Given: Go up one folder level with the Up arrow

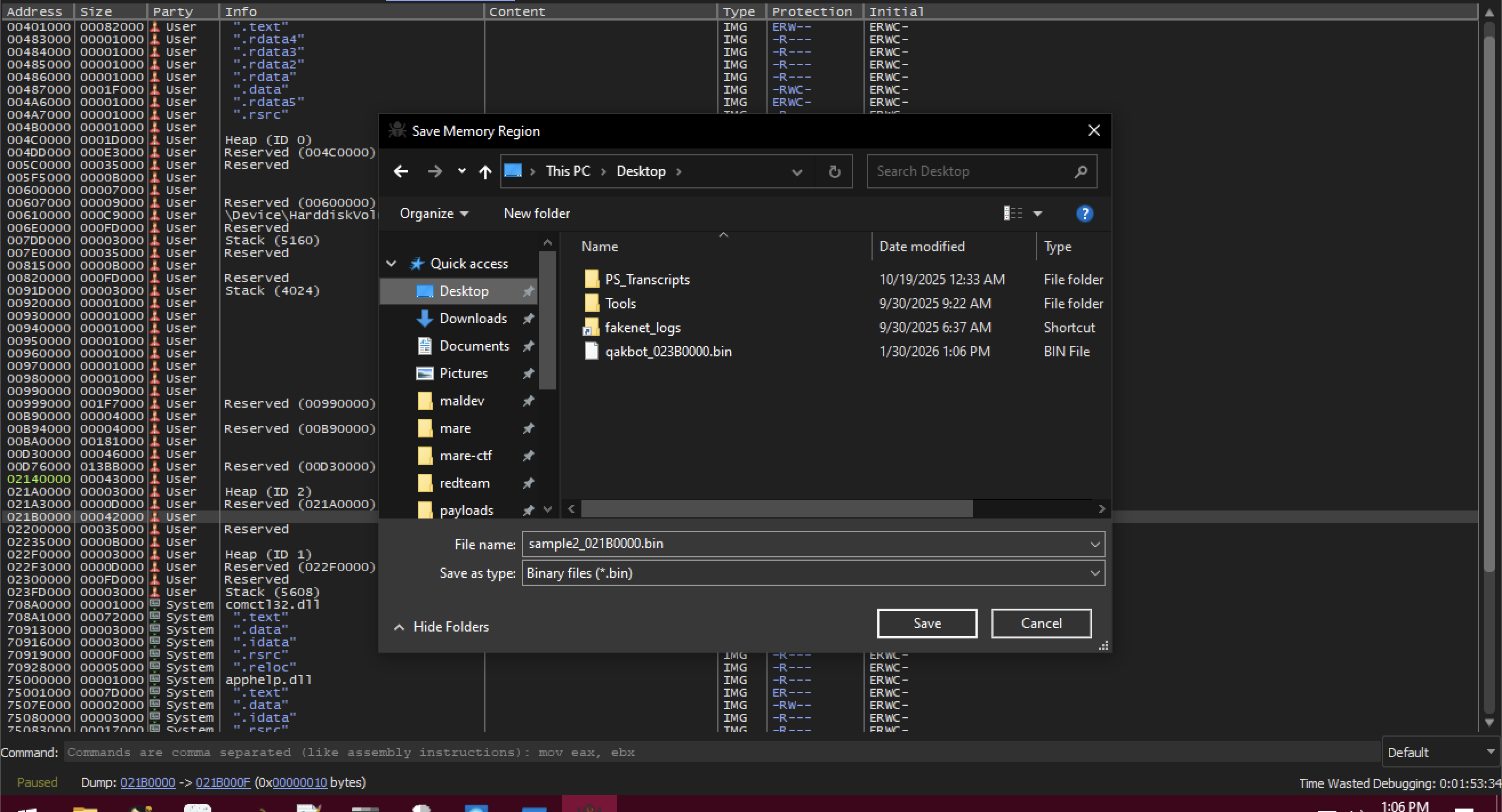Looking at the screenshot, I should coord(484,171).
